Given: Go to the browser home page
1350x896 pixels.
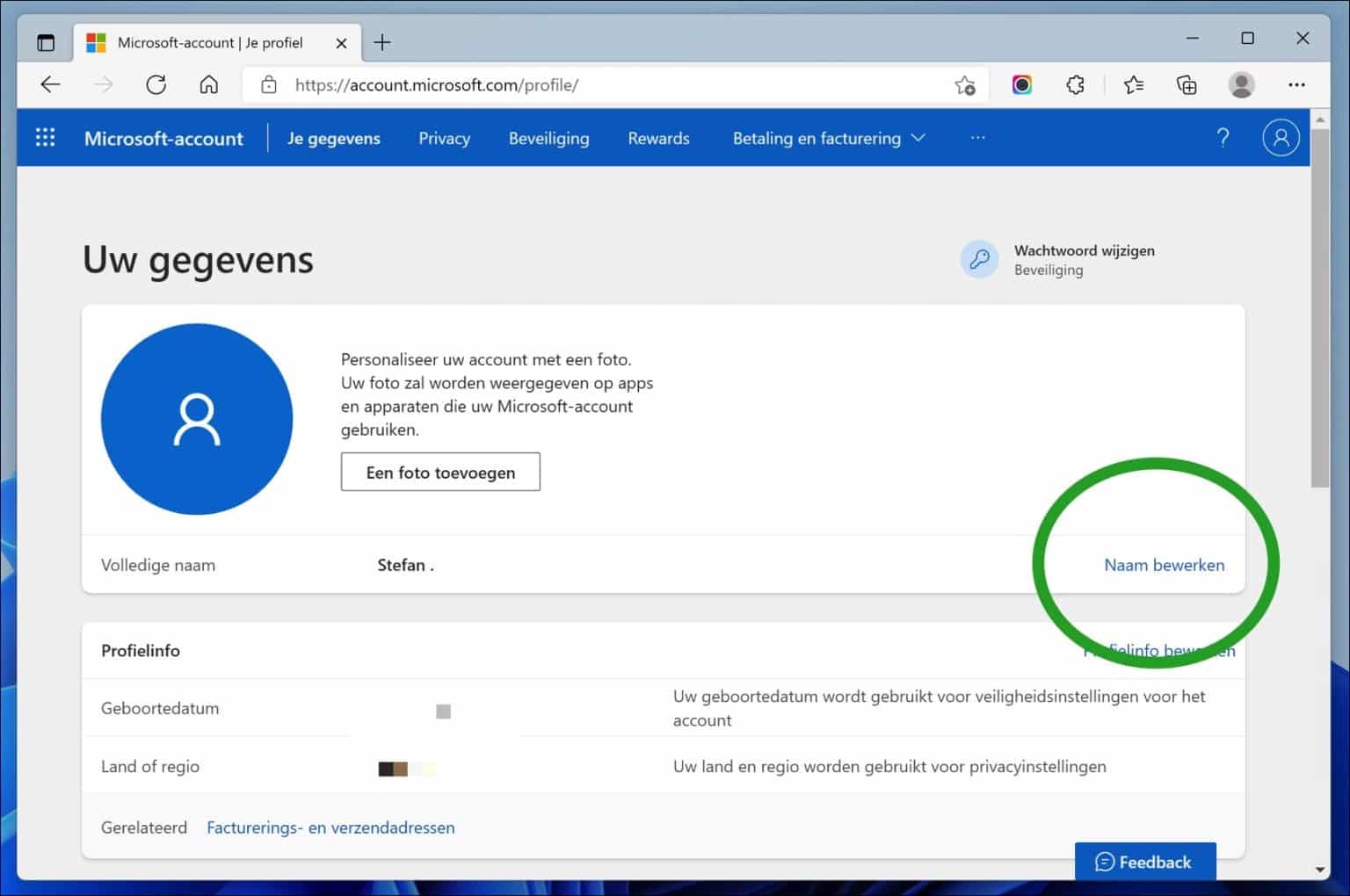Looking at the screenshot, I should [x=208, y=85].
